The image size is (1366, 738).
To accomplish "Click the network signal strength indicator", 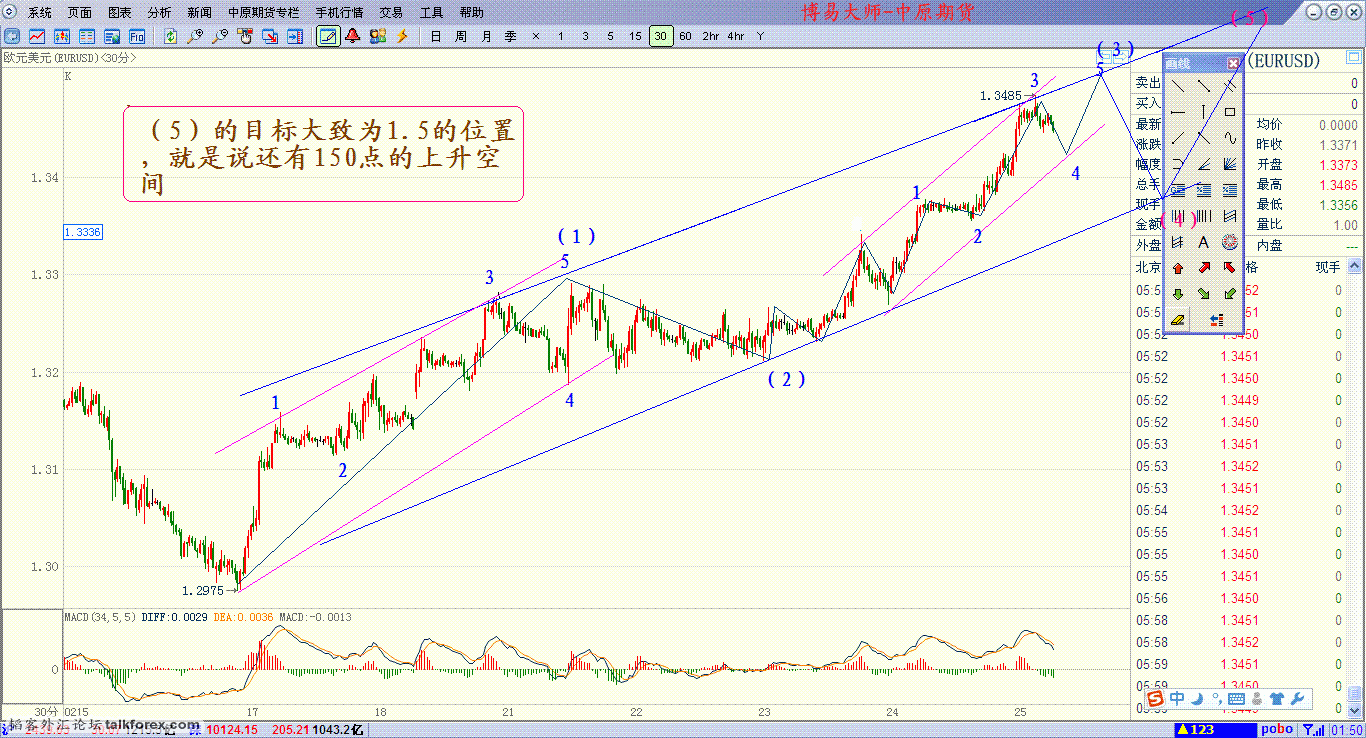I will point(1314,730).
